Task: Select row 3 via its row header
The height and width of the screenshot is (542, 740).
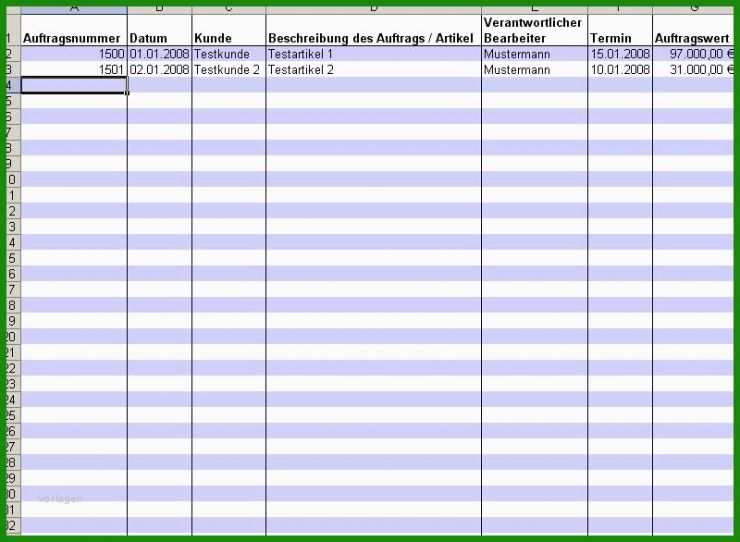Action: pos(13,69)
